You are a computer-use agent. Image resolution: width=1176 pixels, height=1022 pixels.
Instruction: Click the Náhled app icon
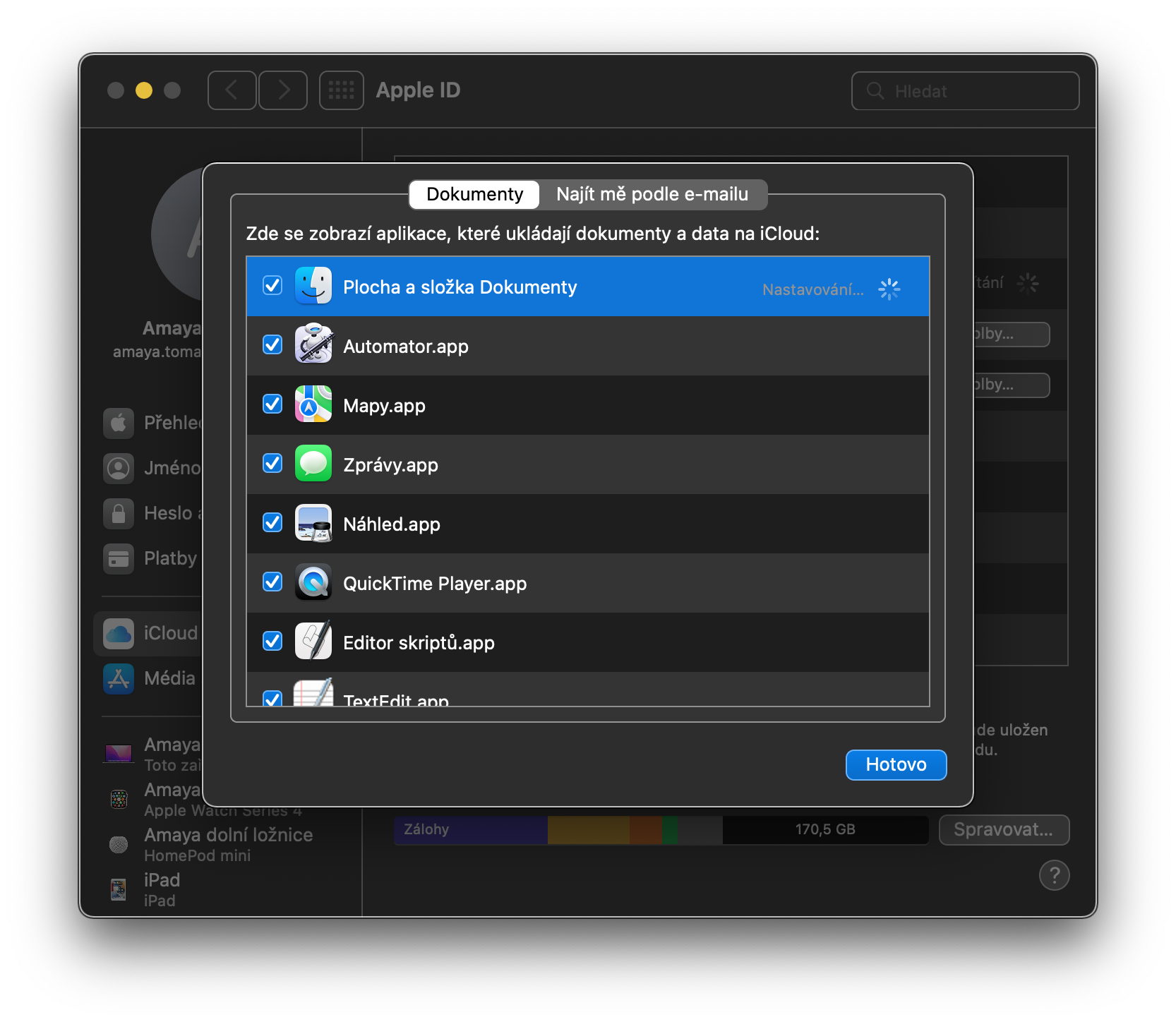pyautogui.click(x=313, y=523)
